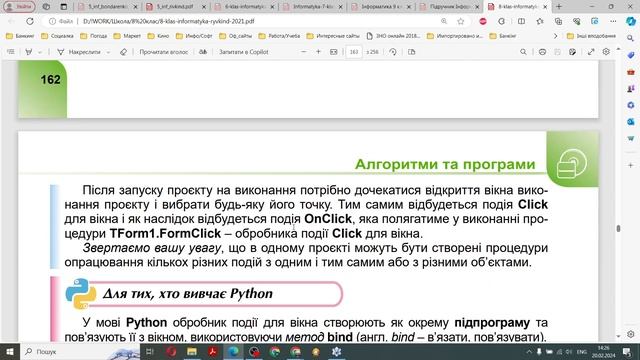Open Adobe Acrobat from the taskbar
640x360 pixels.
tap(212, 351)
